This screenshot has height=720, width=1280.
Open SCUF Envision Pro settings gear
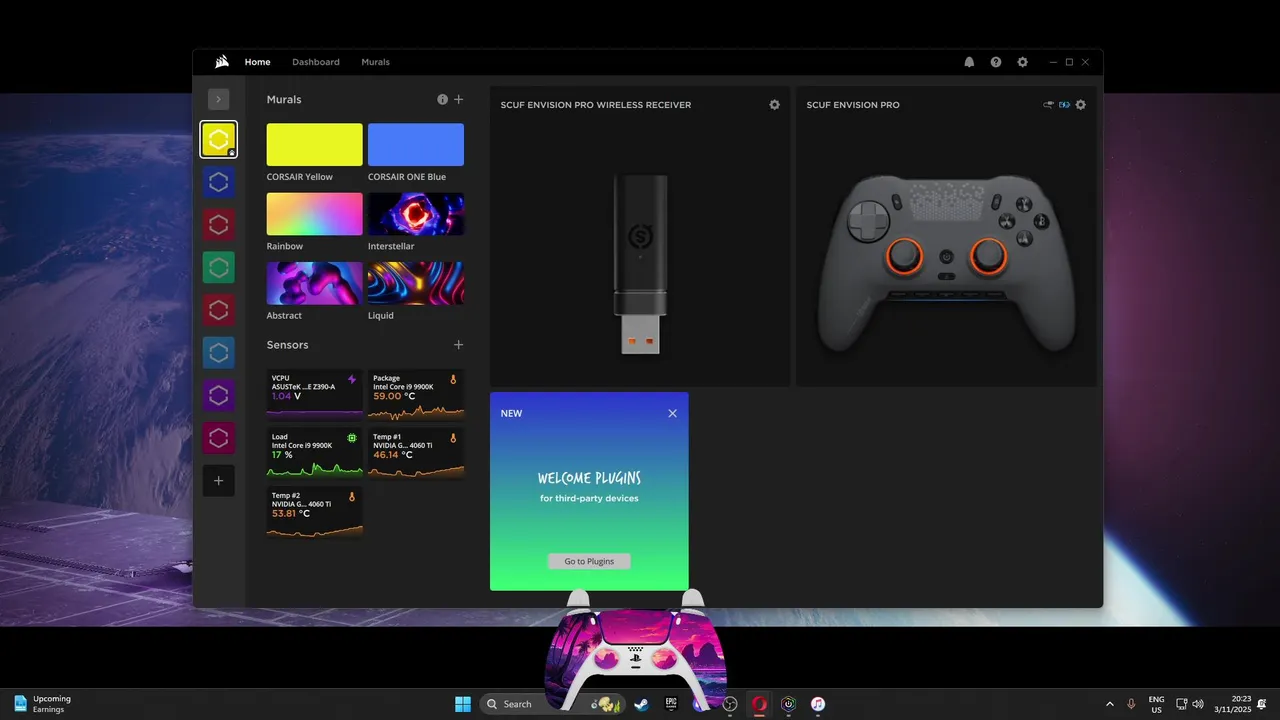(1080, 105)
